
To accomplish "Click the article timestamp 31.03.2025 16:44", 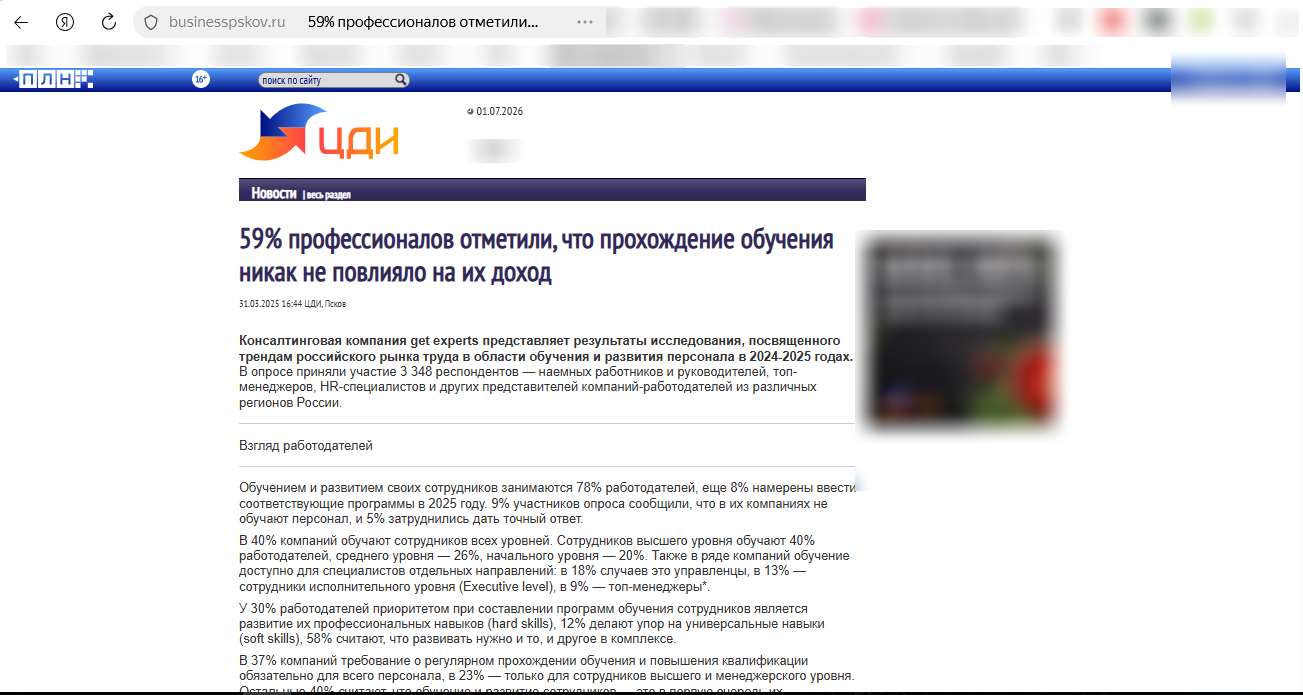I will coord(269,303).
